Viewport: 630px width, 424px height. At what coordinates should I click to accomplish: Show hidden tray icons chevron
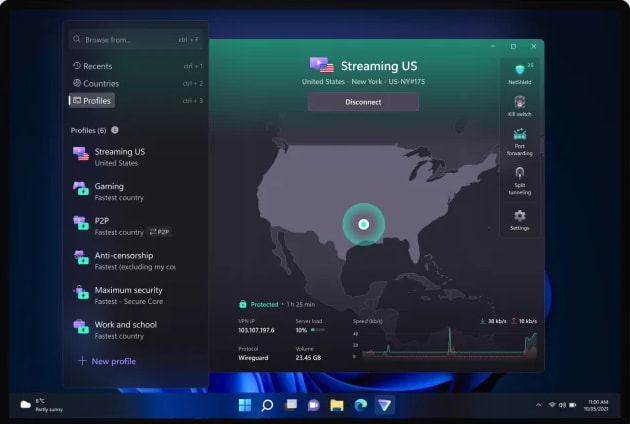tap(538, 405)
